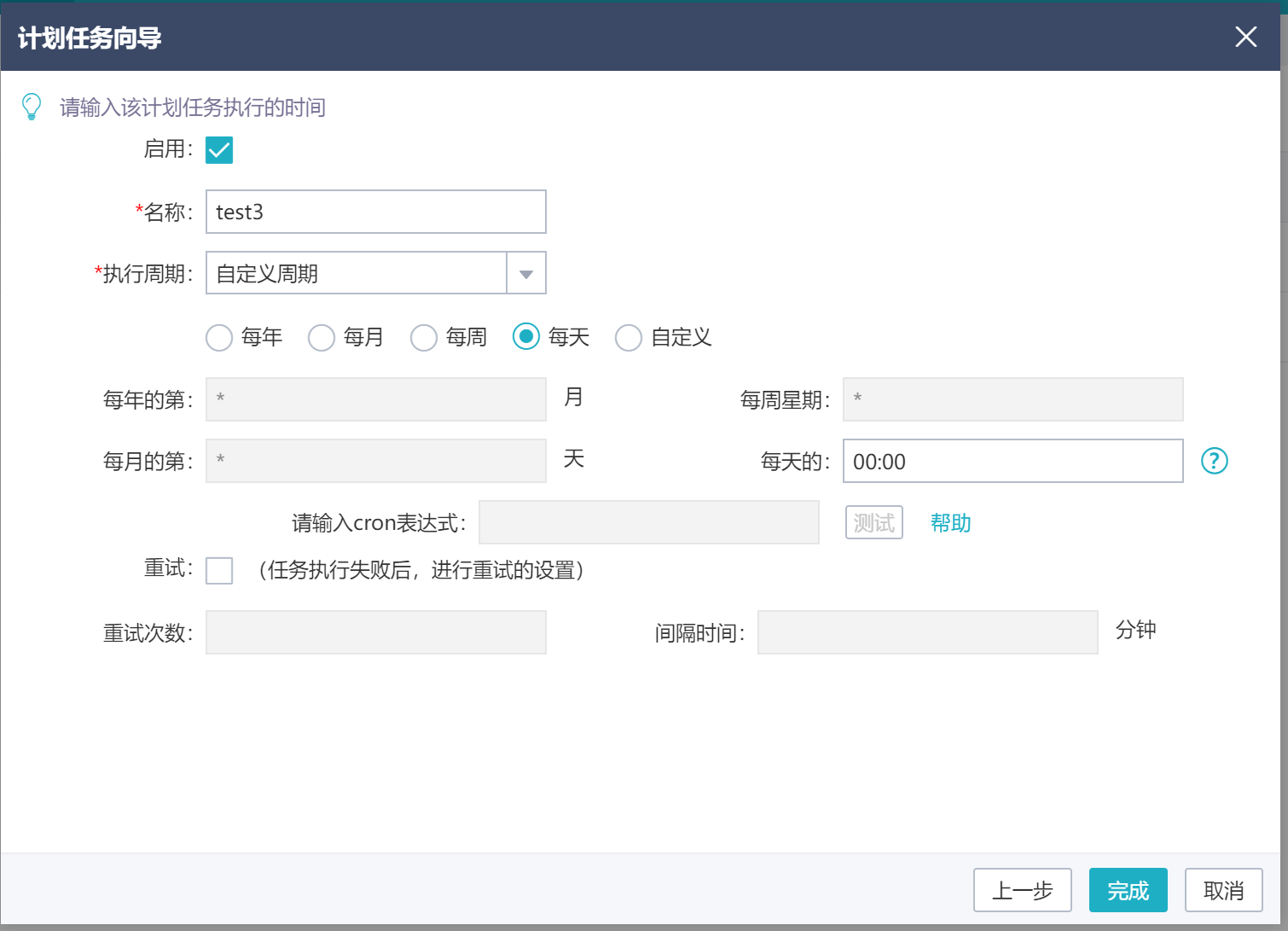Enable the 重试 checkbox

pyautogui.click(x=219, y=570)
